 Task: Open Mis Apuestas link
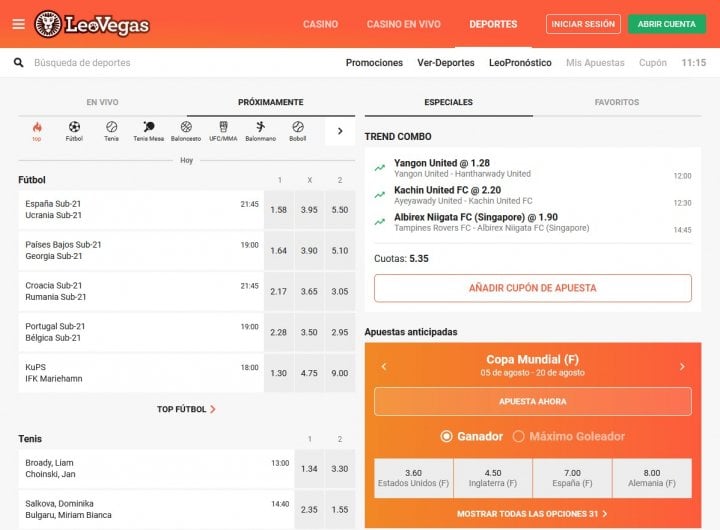pyautogui.click(x=595, y=62)
